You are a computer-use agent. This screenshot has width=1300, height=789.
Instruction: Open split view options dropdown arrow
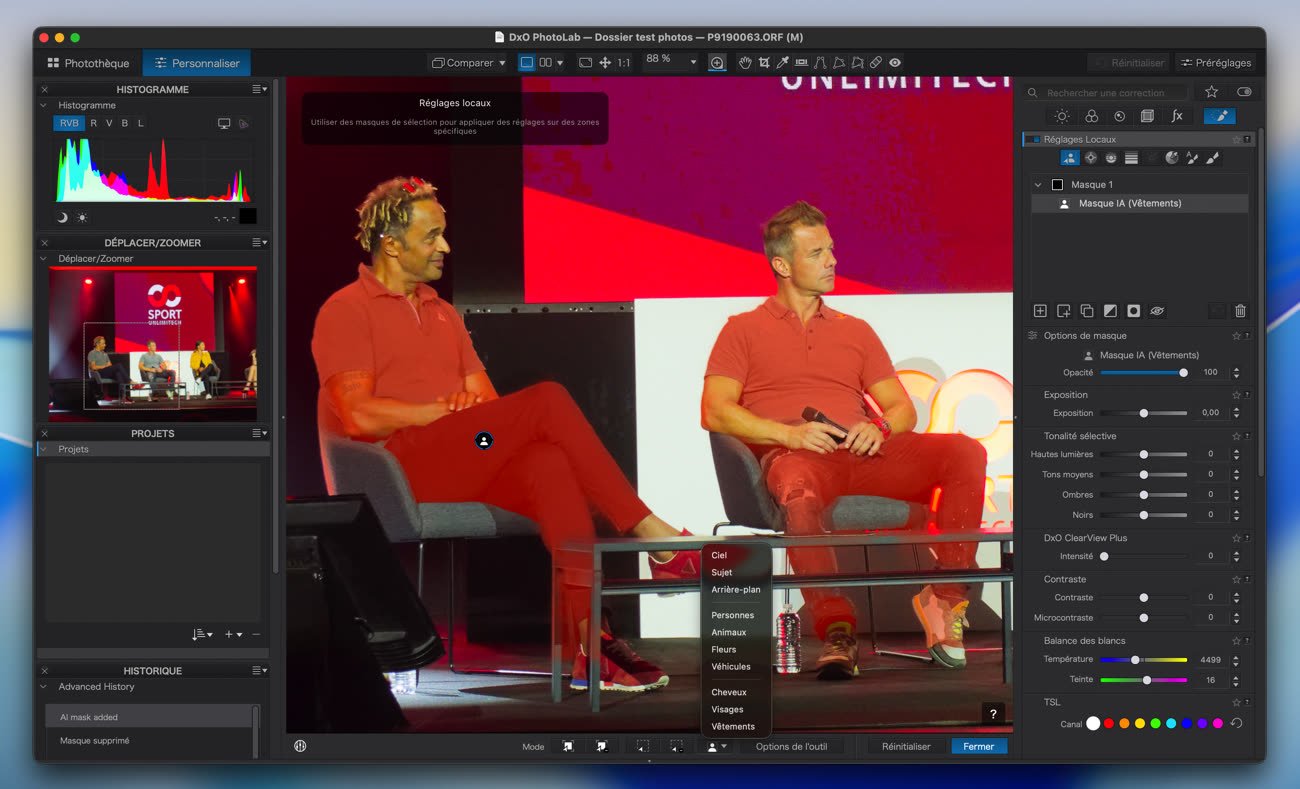(560, 62)
